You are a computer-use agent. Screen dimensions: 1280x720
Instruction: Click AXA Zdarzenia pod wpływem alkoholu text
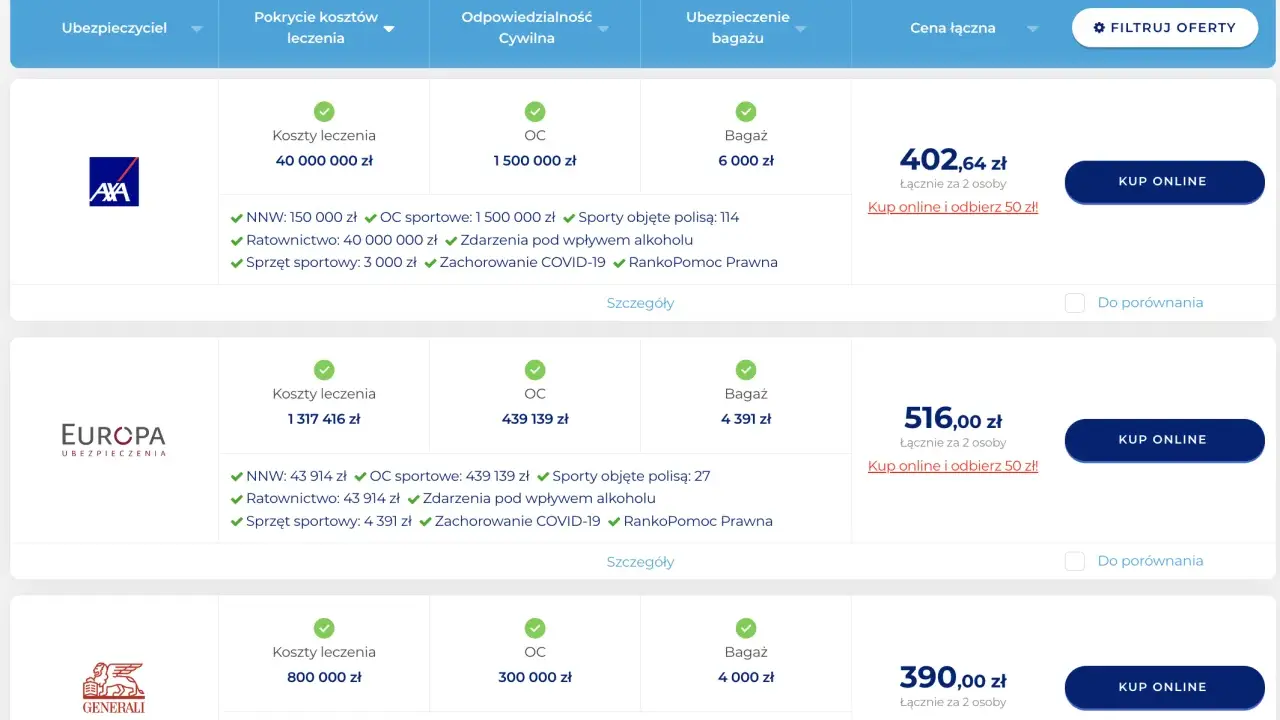[577, 240]
